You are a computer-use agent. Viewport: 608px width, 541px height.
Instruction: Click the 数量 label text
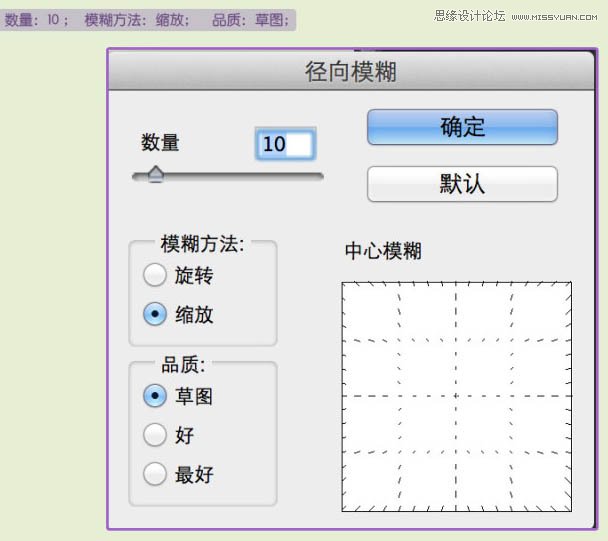[160, 143]
